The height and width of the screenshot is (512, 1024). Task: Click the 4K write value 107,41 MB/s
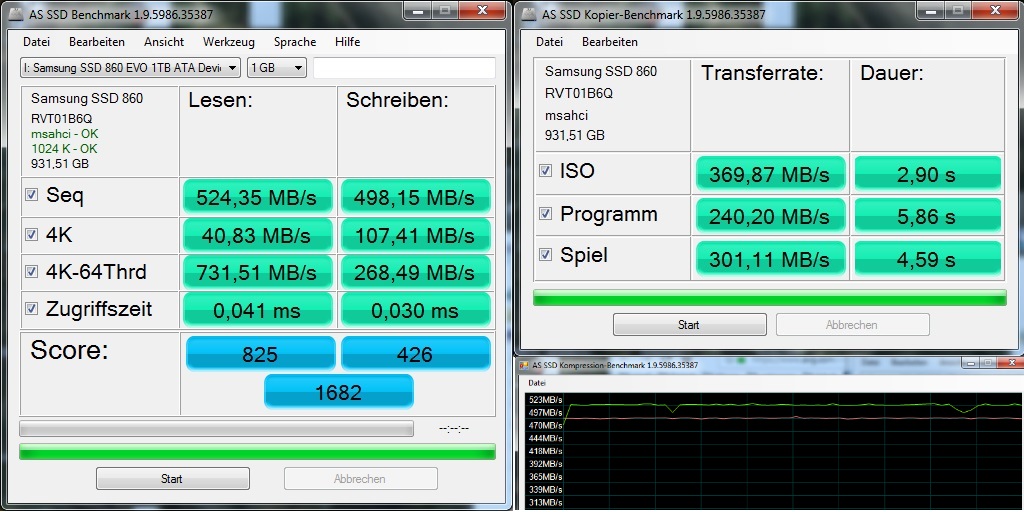coord(415,234)
